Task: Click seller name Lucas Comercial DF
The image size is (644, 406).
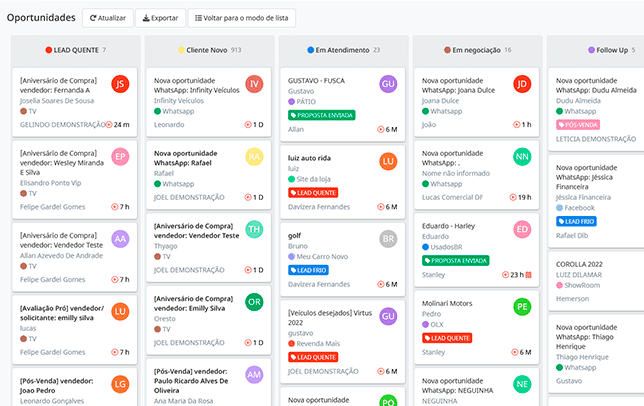Action: pos(452,197)
